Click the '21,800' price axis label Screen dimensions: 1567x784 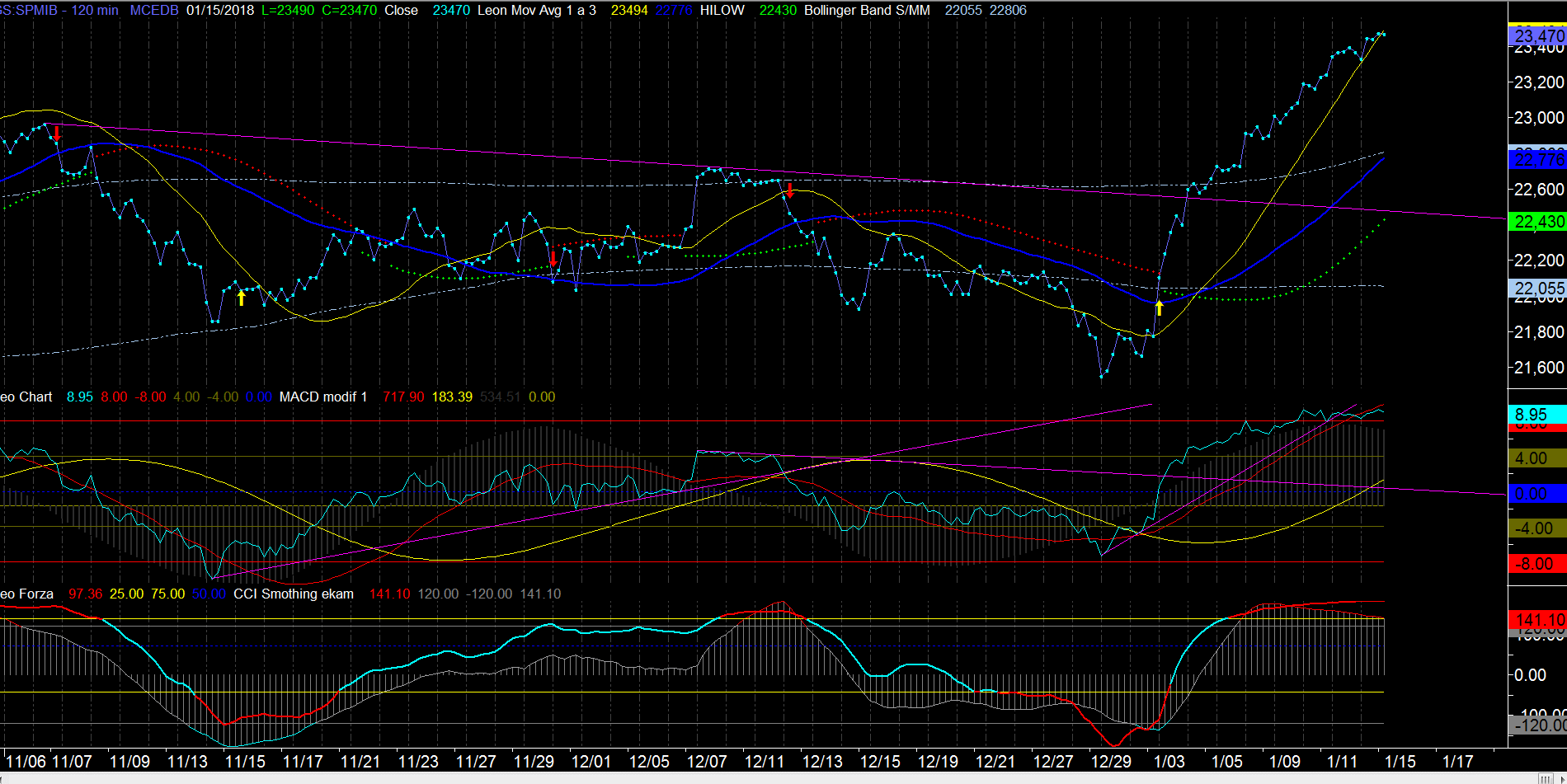[x=1539, y=332]
